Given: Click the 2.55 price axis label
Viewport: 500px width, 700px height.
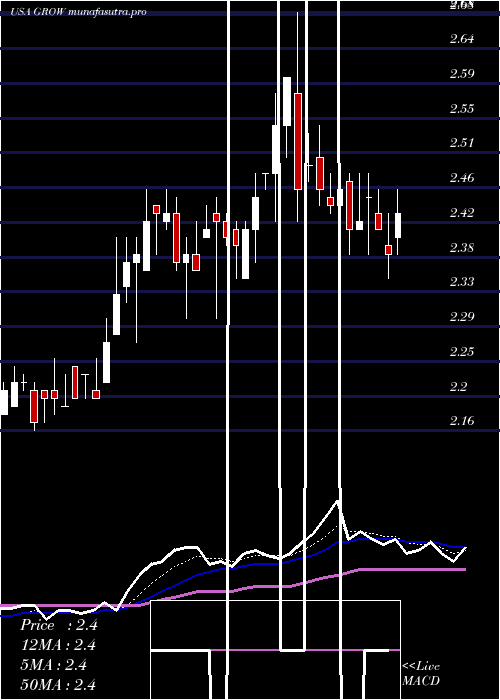Looking at the screenshot, I should [x=462, y=108].
